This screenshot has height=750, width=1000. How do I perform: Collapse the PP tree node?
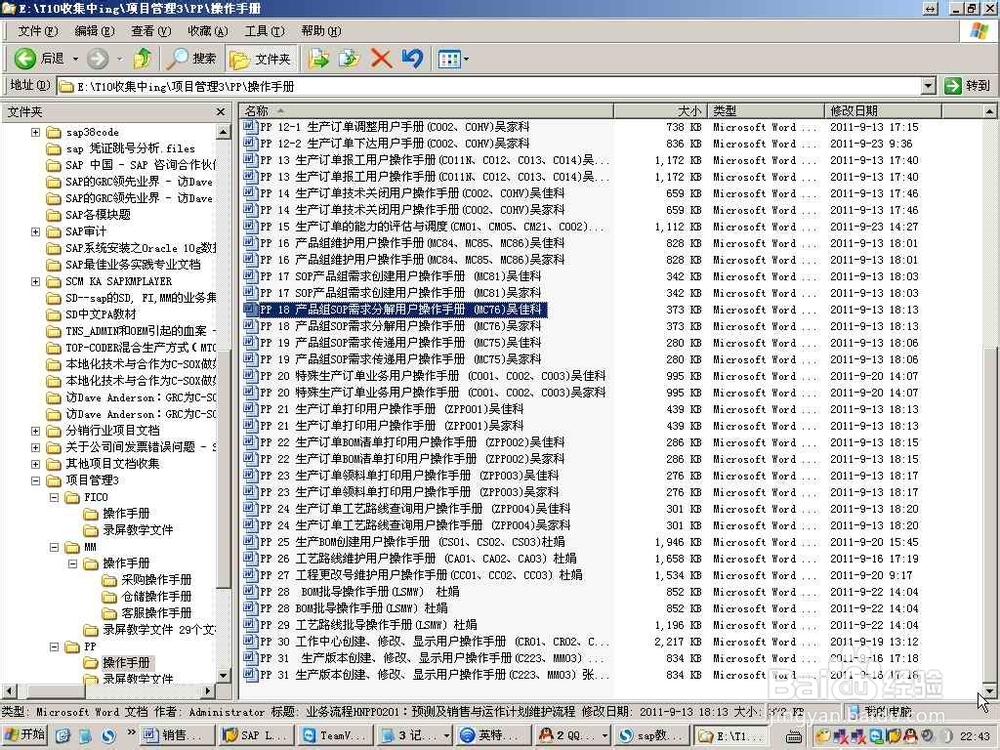(54, 646)
